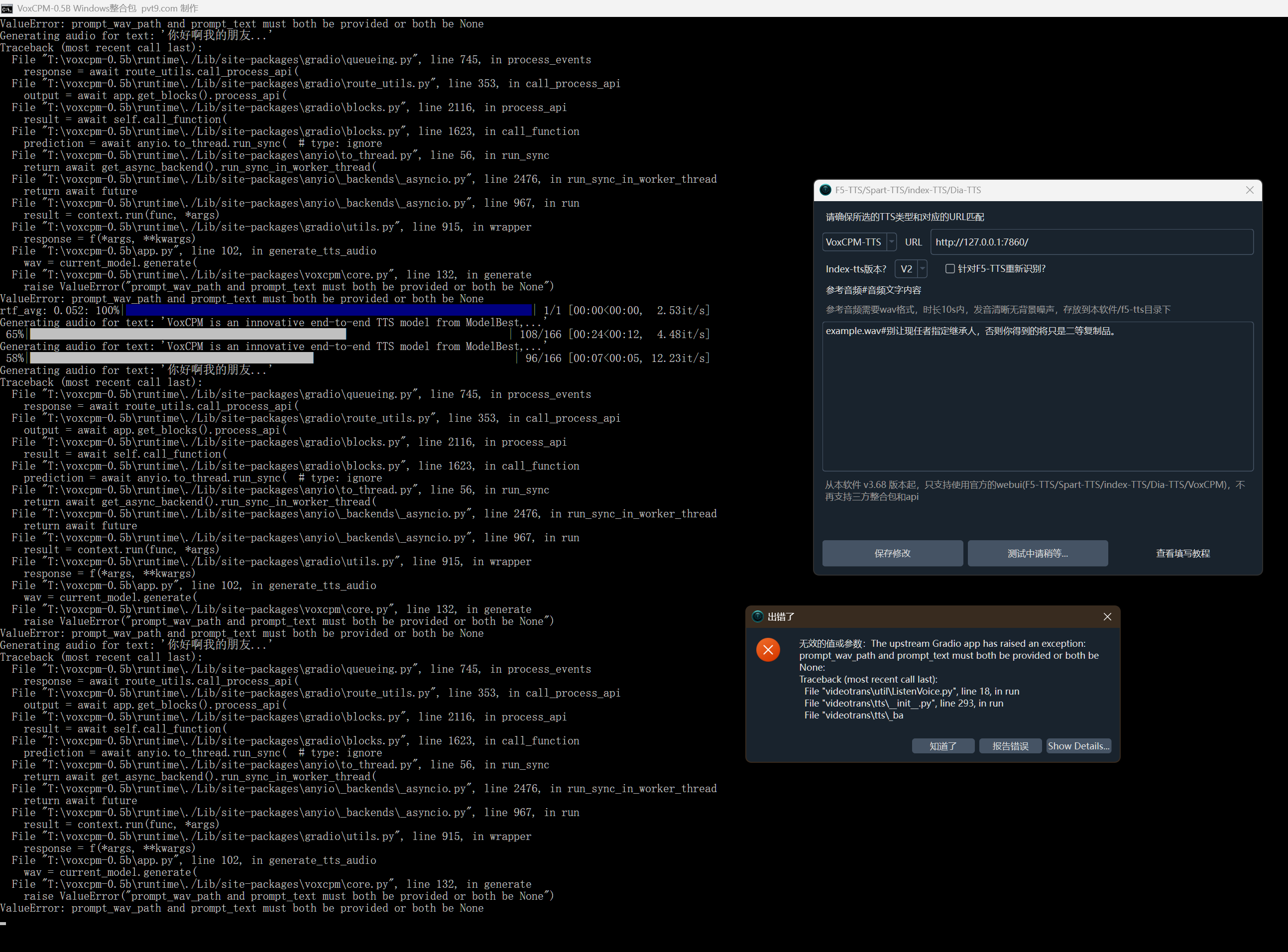Toggle the 针对F5-TTS重新识别 checkbox
This screenshot has height=952, width=1288.
950,268
